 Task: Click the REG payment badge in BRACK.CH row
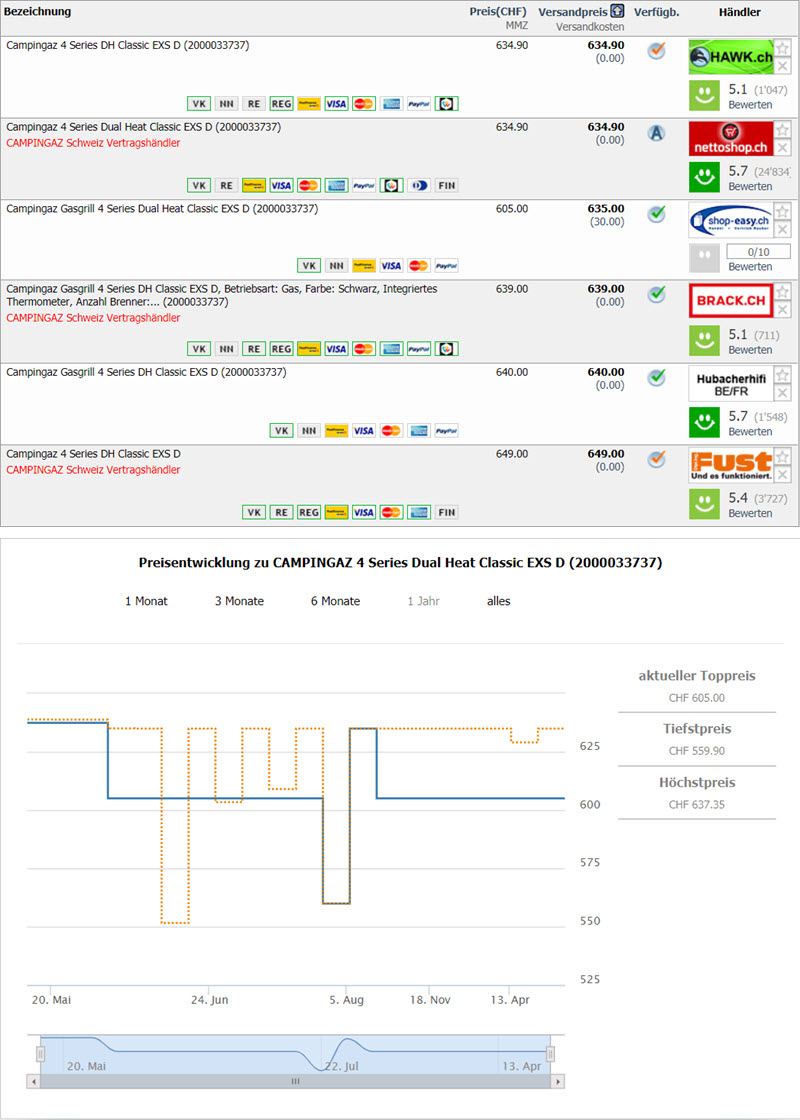[281, 349]
